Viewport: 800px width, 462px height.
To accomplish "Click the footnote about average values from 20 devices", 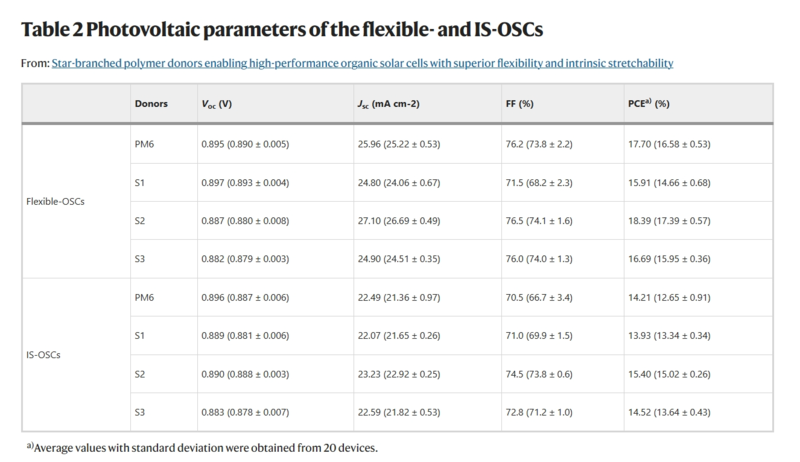I will point(203,446).
